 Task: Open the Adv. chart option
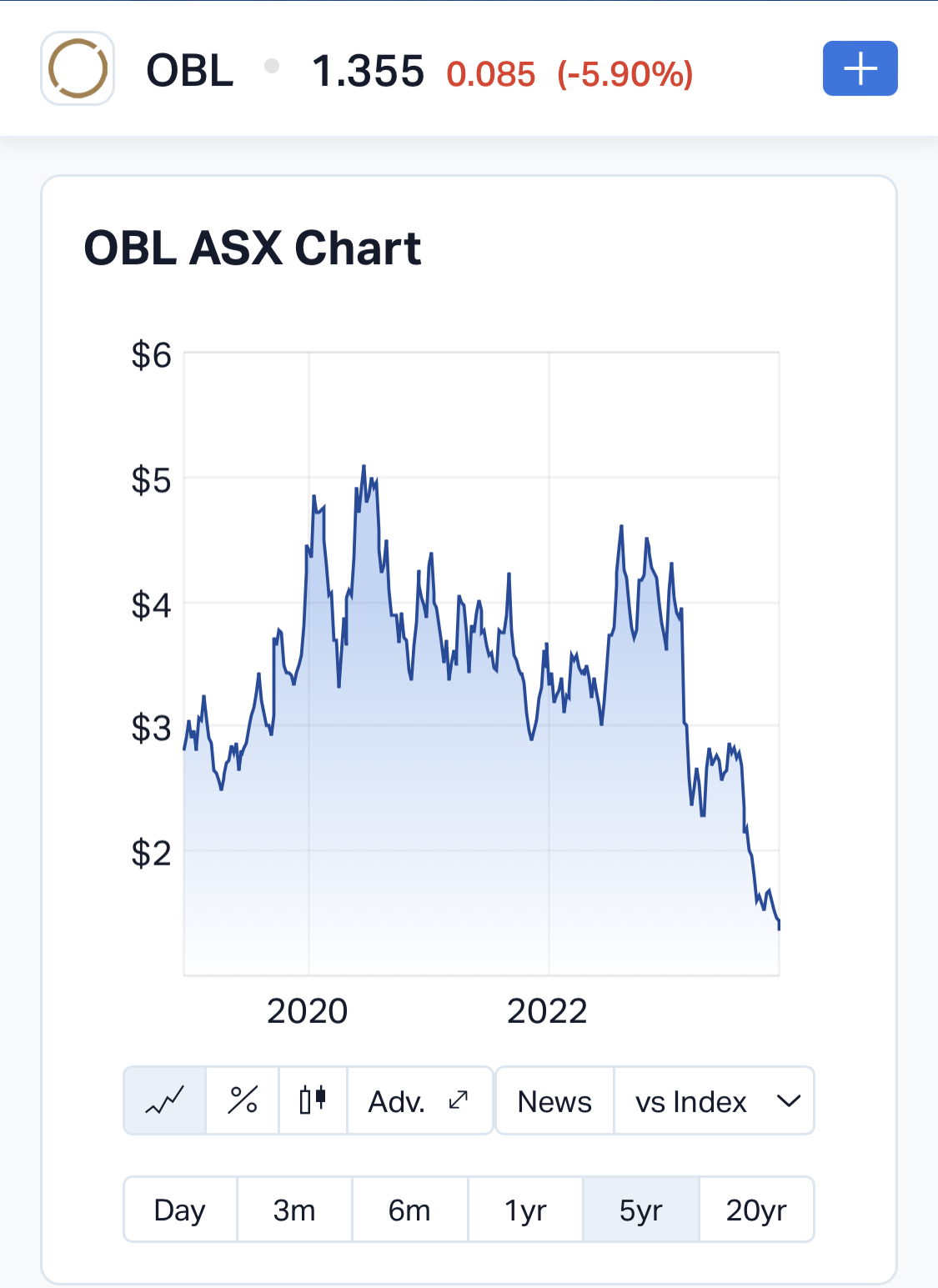(x=397, y=1100)
